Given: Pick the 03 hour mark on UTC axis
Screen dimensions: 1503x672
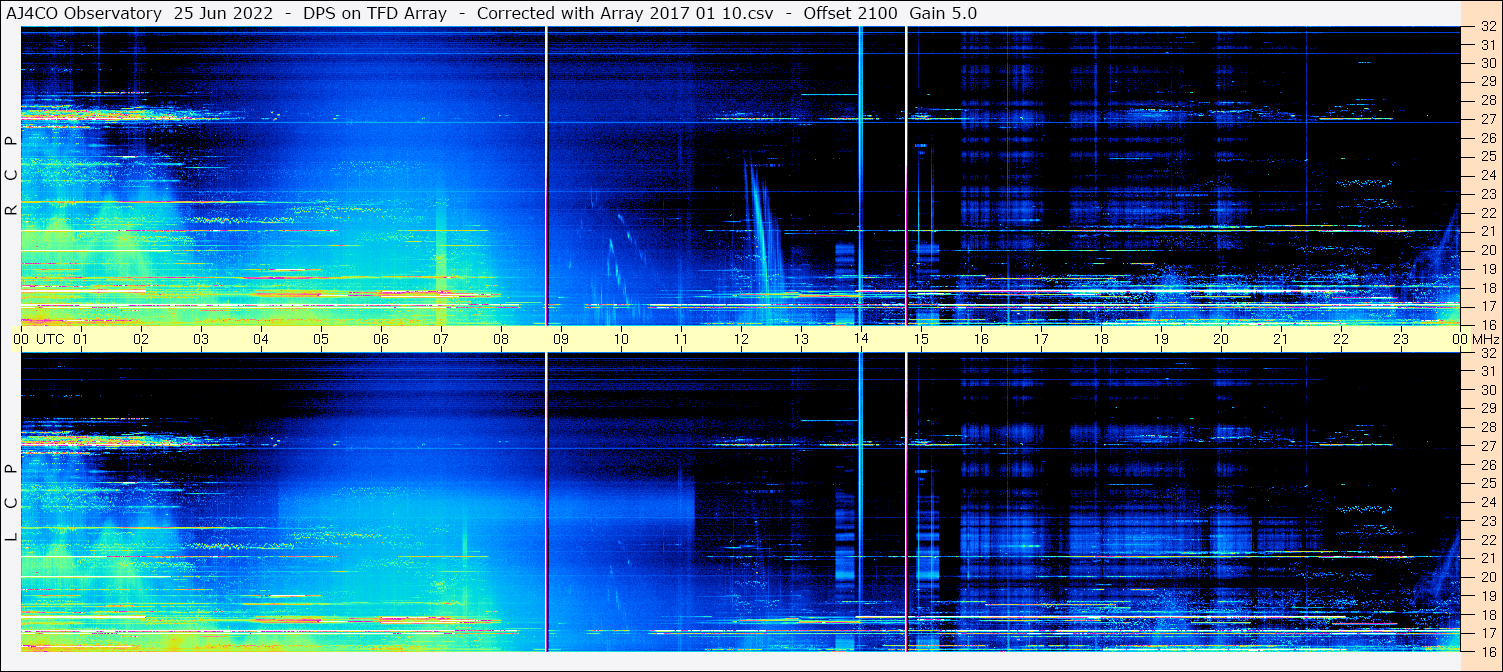Looking at the screenshot, I should pos(201,339).
